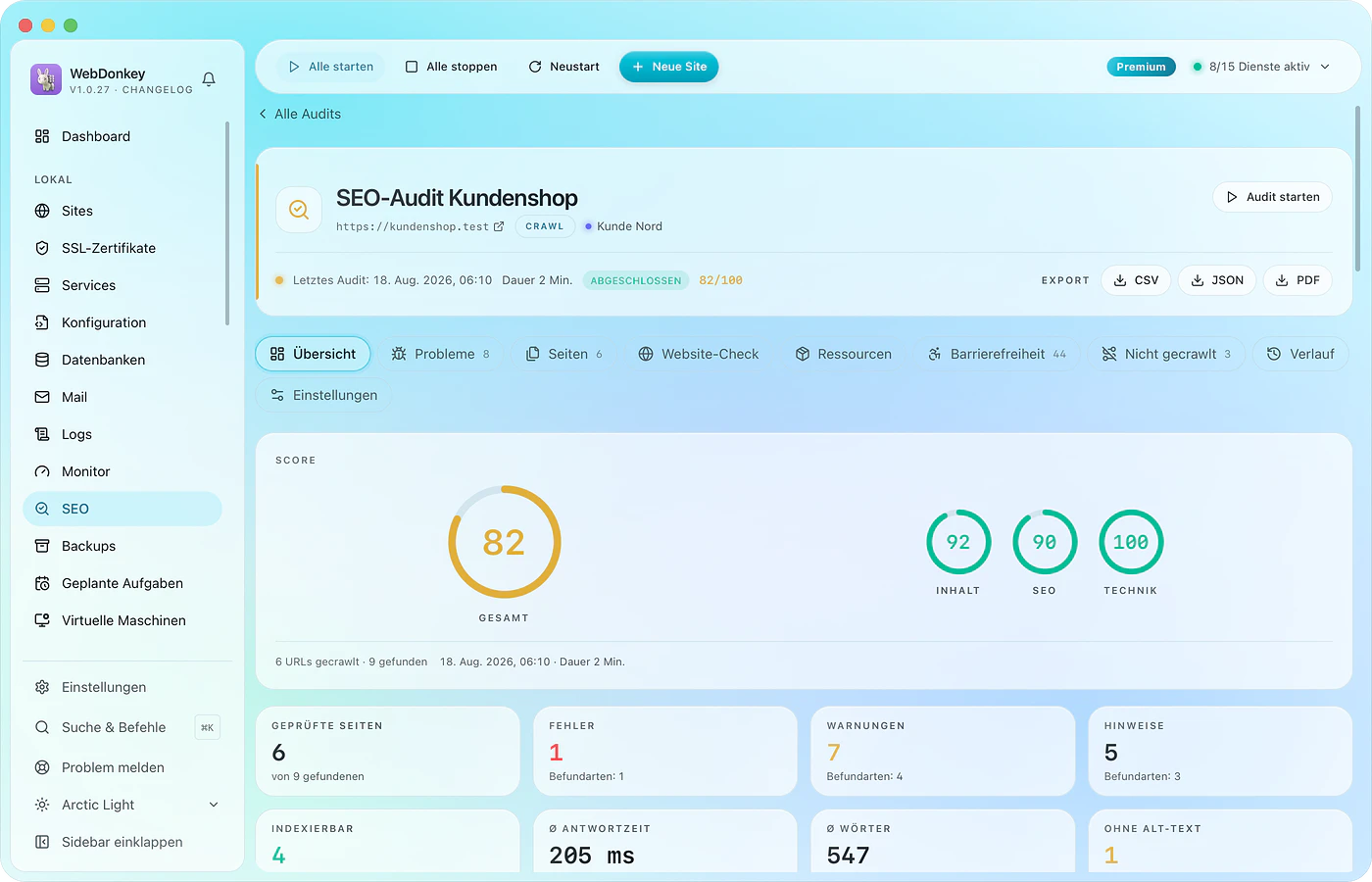Image resolution: width=1372 pixels, height=882 pixels.
Task: Open Konfiguration page
Action: (122, 322)
